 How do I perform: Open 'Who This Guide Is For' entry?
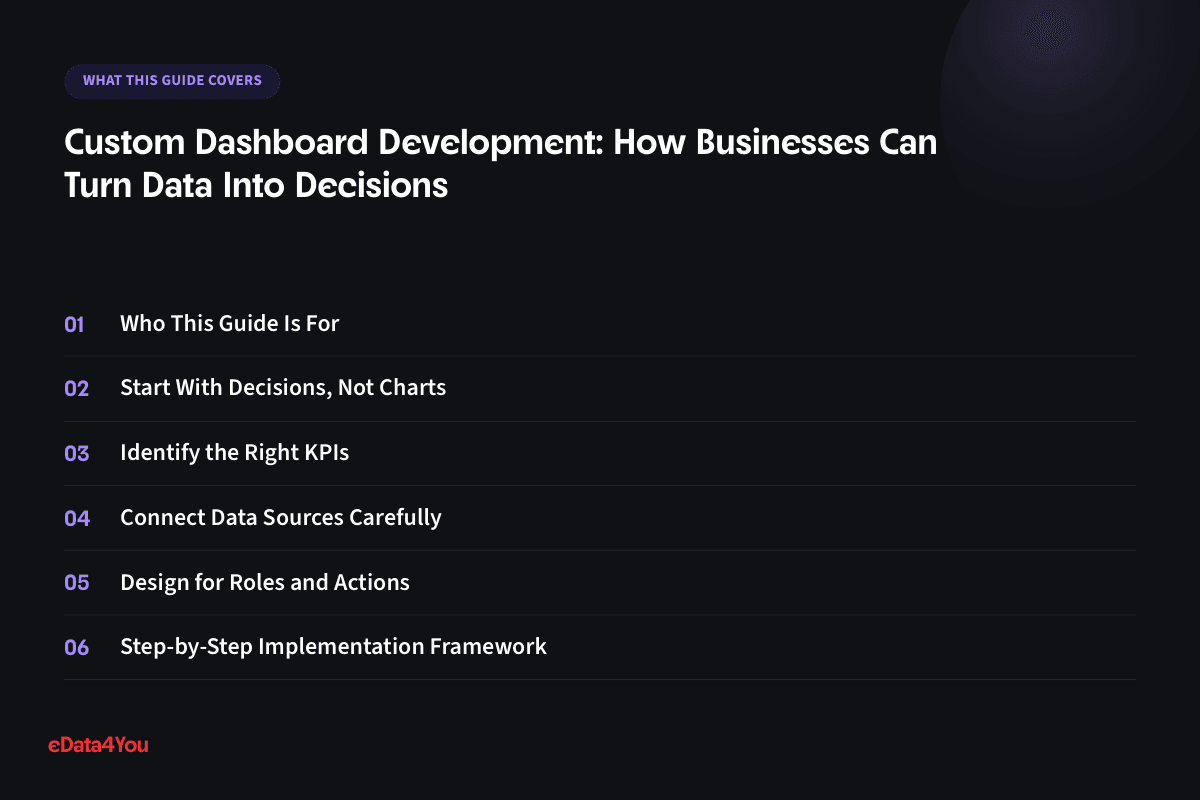tap(230, 324)
